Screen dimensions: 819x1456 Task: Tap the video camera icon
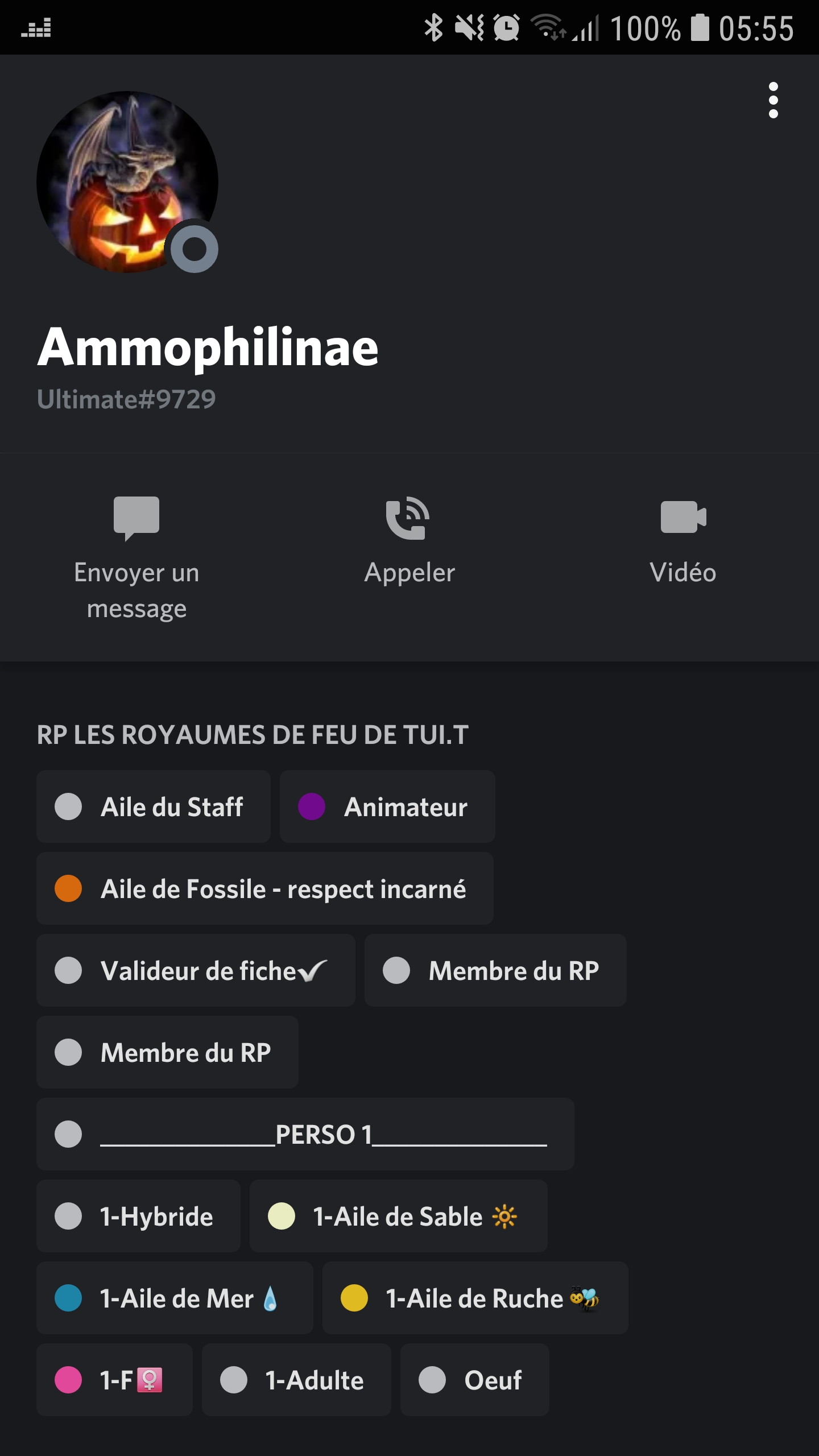683,516
